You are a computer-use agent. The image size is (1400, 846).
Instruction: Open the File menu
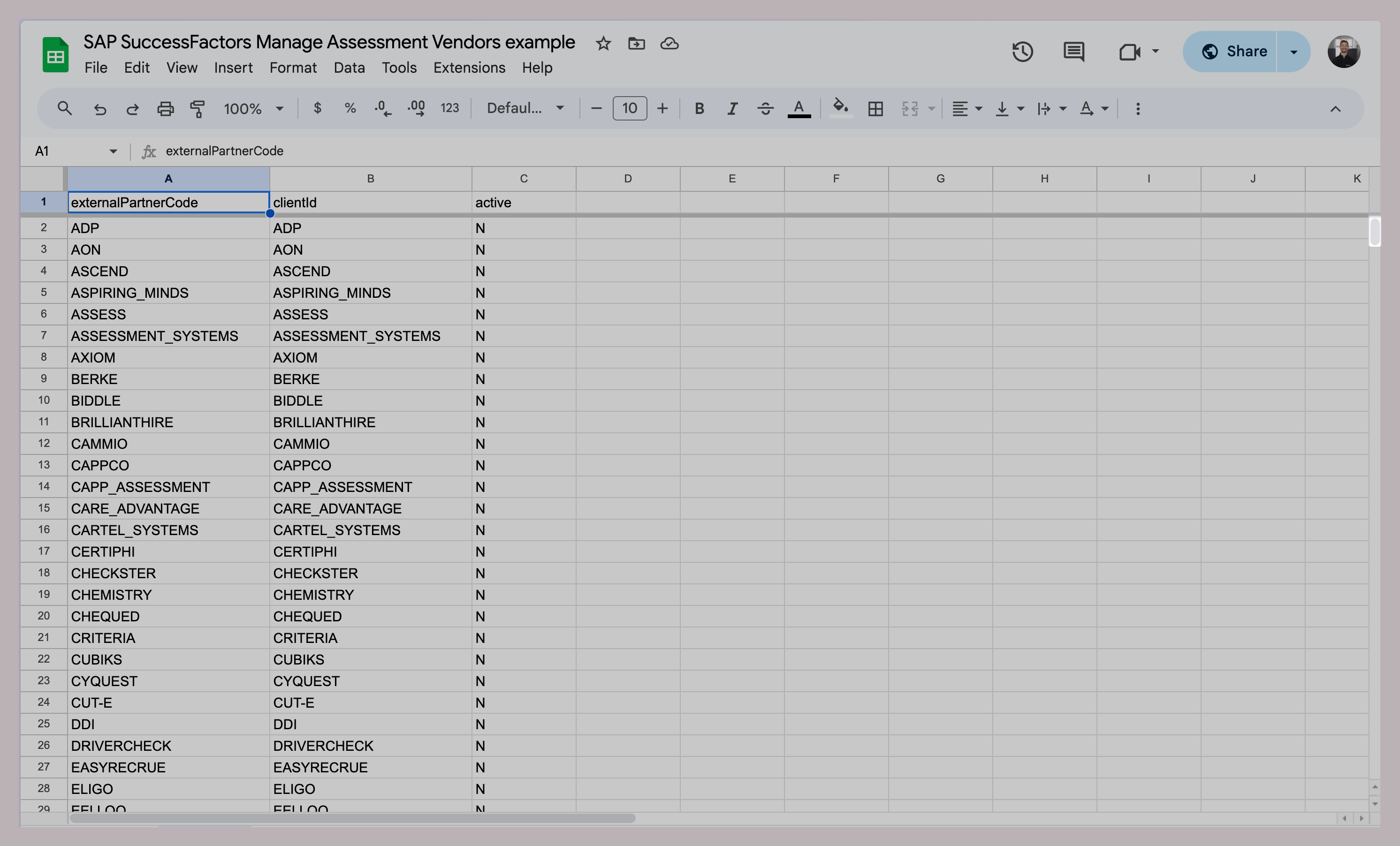click(95, 68)
